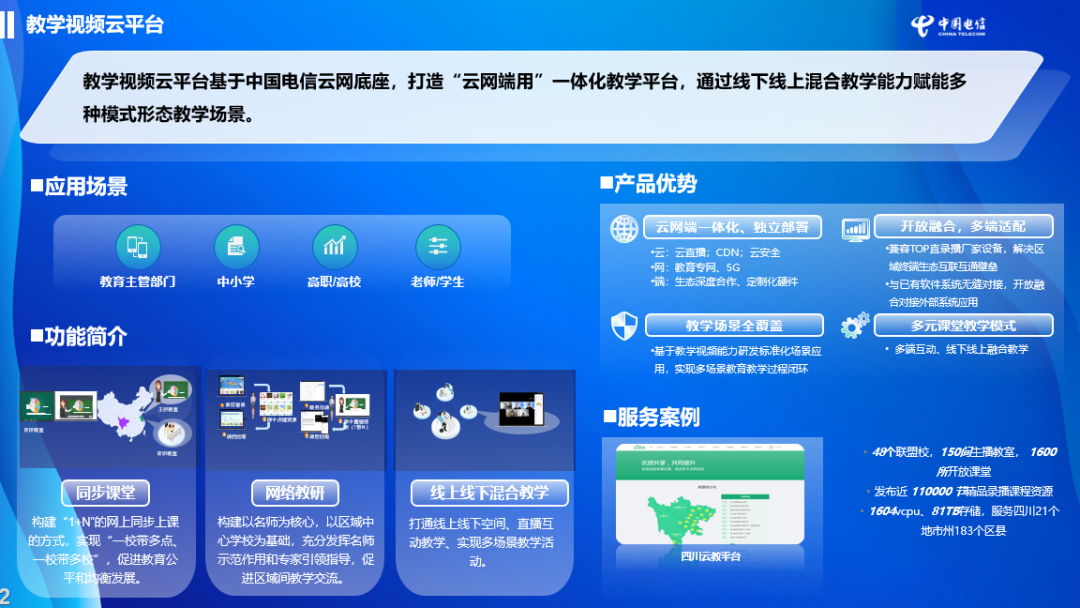Open the 四川云教平台 screenshot thumbnail
Viewport: 1080px width, 608px height.
(x=710, y=494)
